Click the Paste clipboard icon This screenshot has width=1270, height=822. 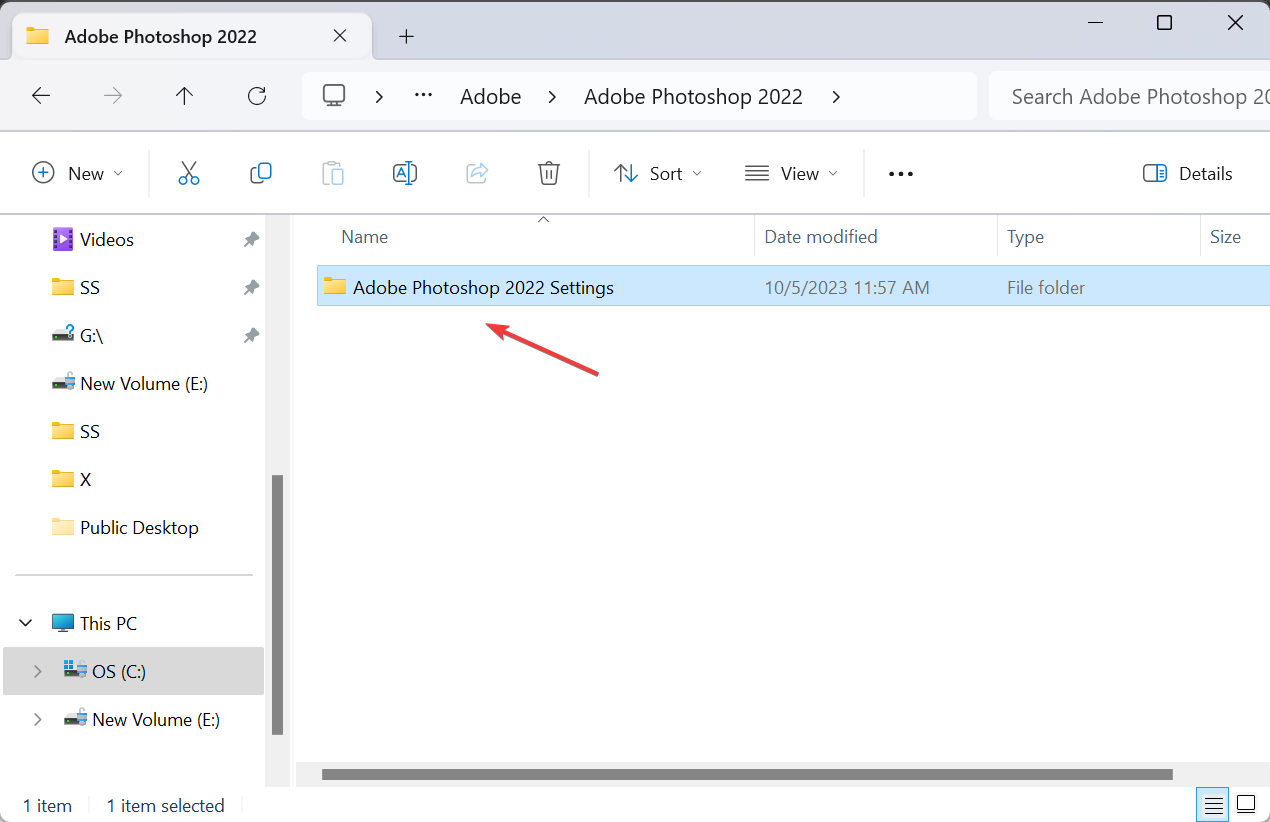[x=333, y=173]
